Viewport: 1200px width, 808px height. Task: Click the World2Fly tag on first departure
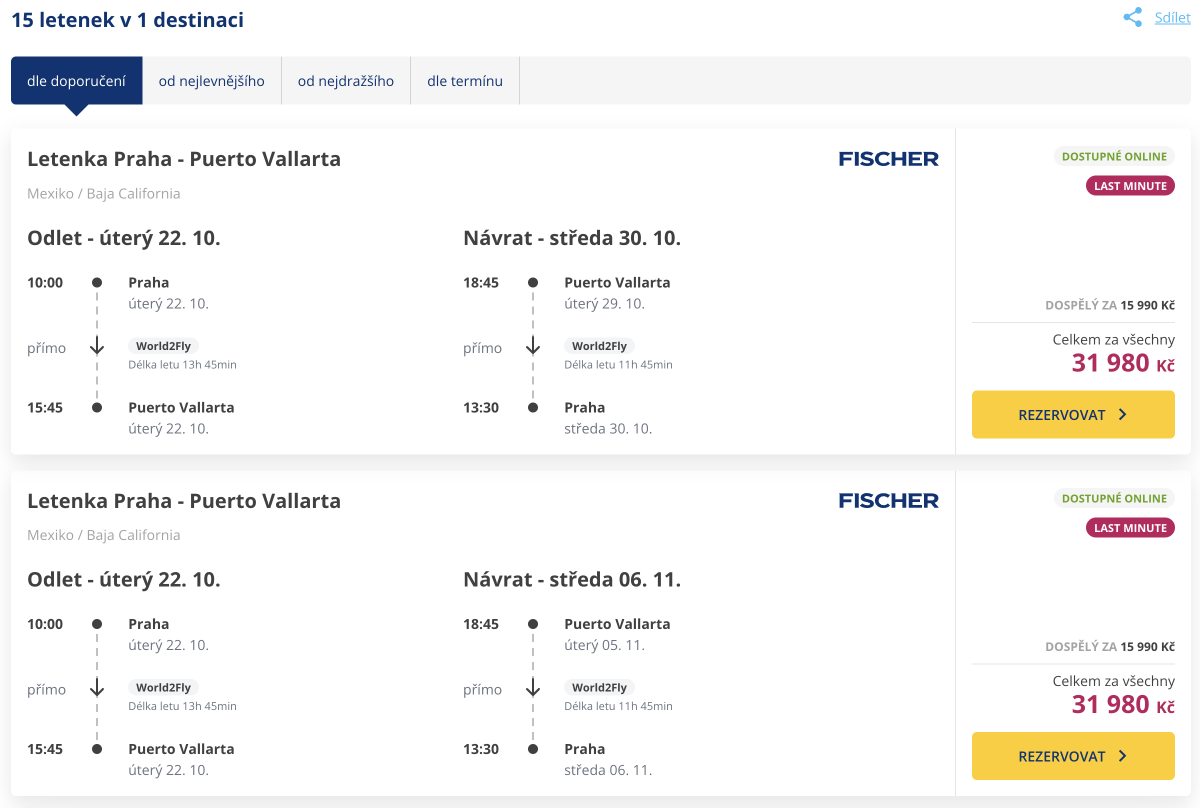(x=164, y=347)
